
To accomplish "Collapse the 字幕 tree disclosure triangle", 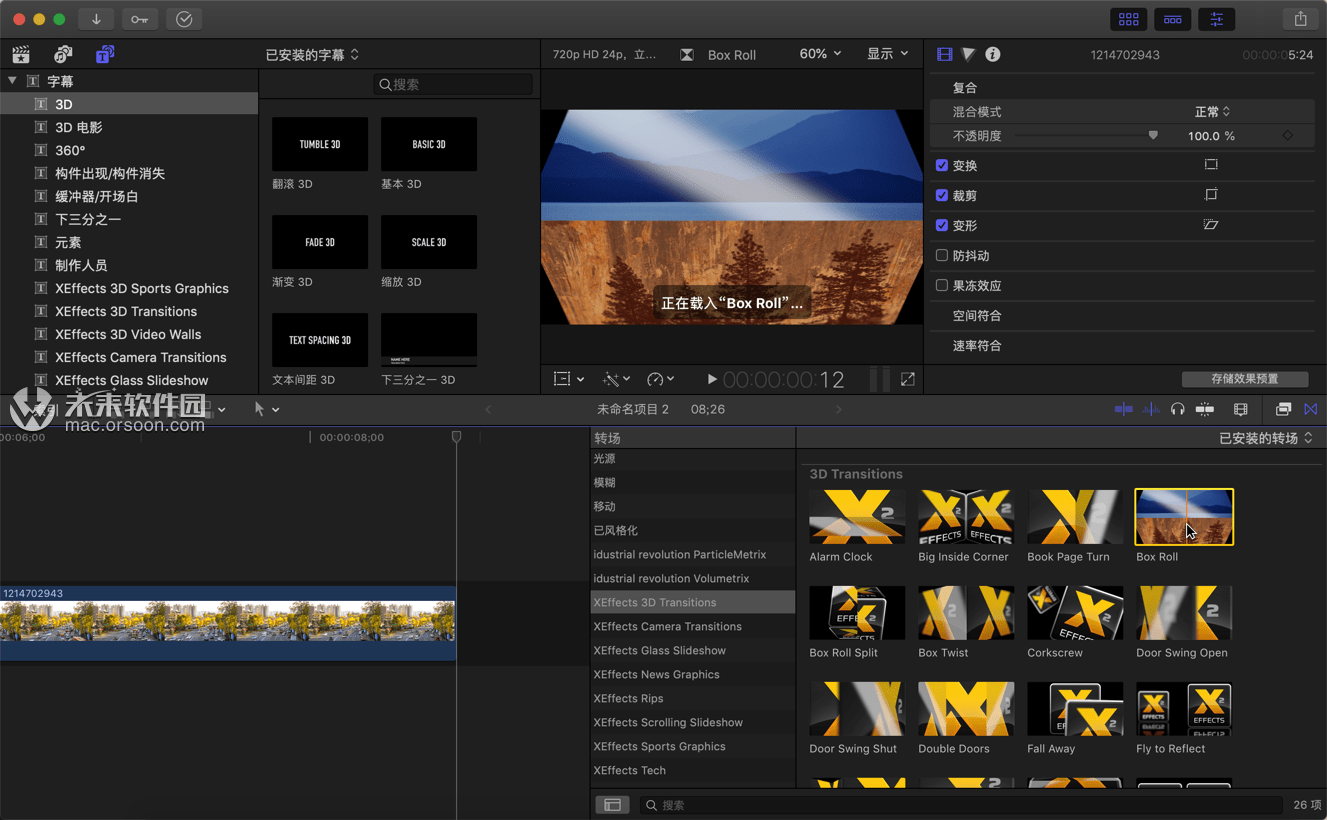I will pos(13,81).
